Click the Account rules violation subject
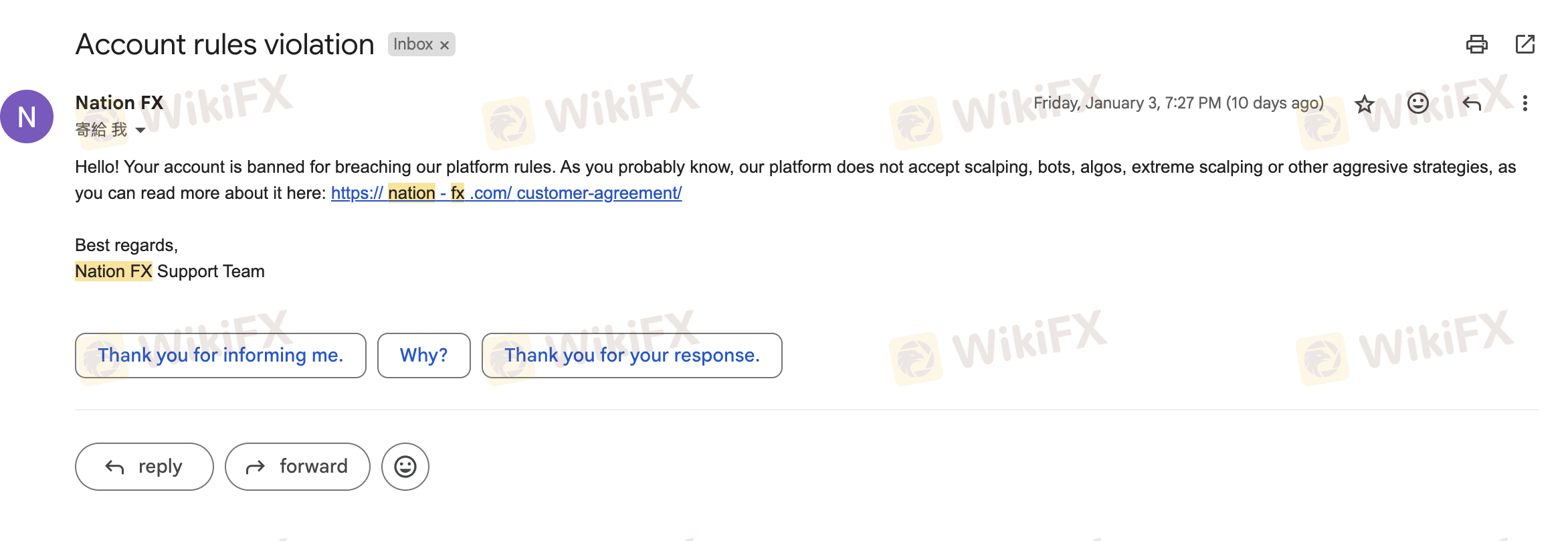The height and width of the screenshot is (541, 1568). 225,45
